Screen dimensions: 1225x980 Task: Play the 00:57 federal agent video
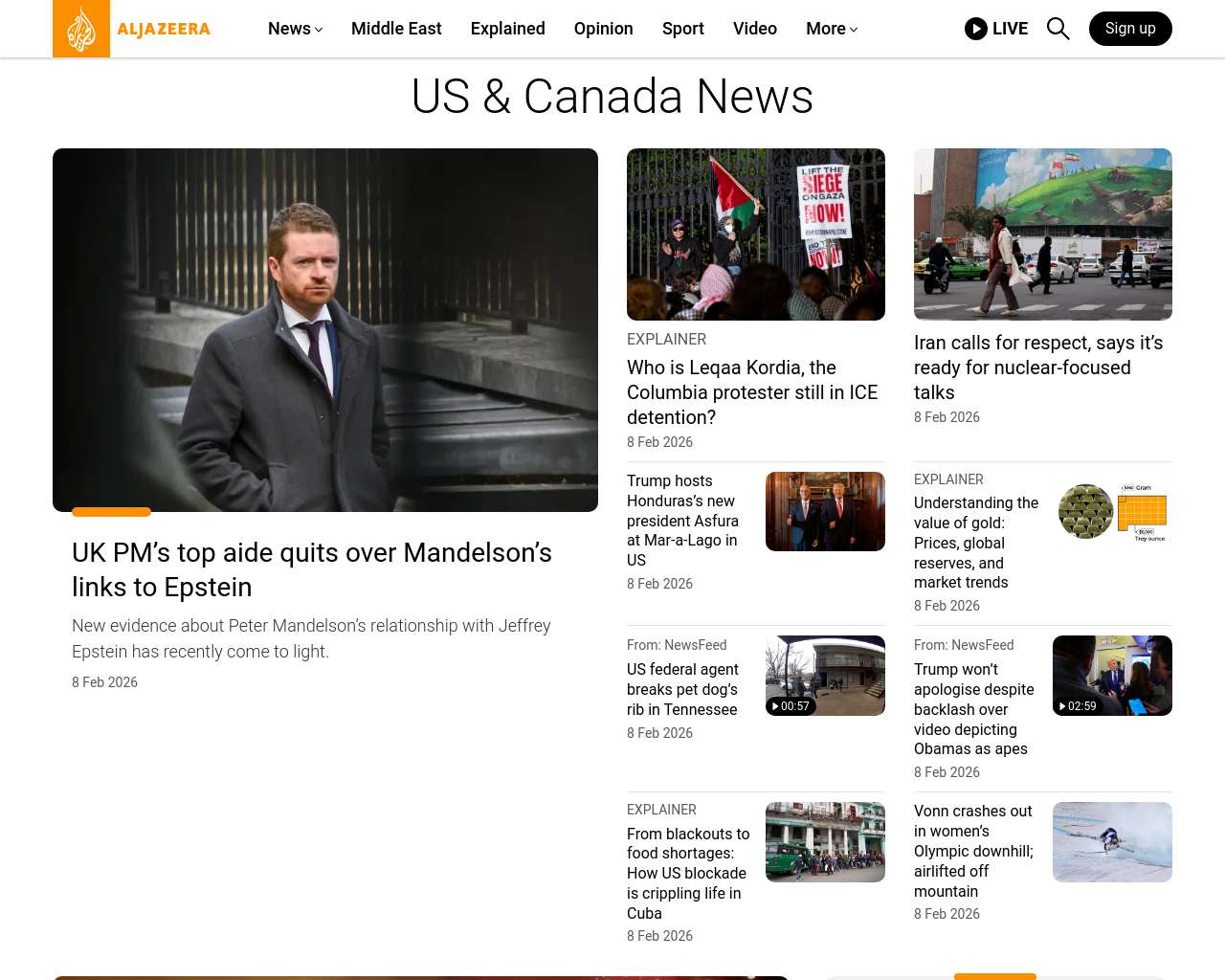(x=824, y=676)
